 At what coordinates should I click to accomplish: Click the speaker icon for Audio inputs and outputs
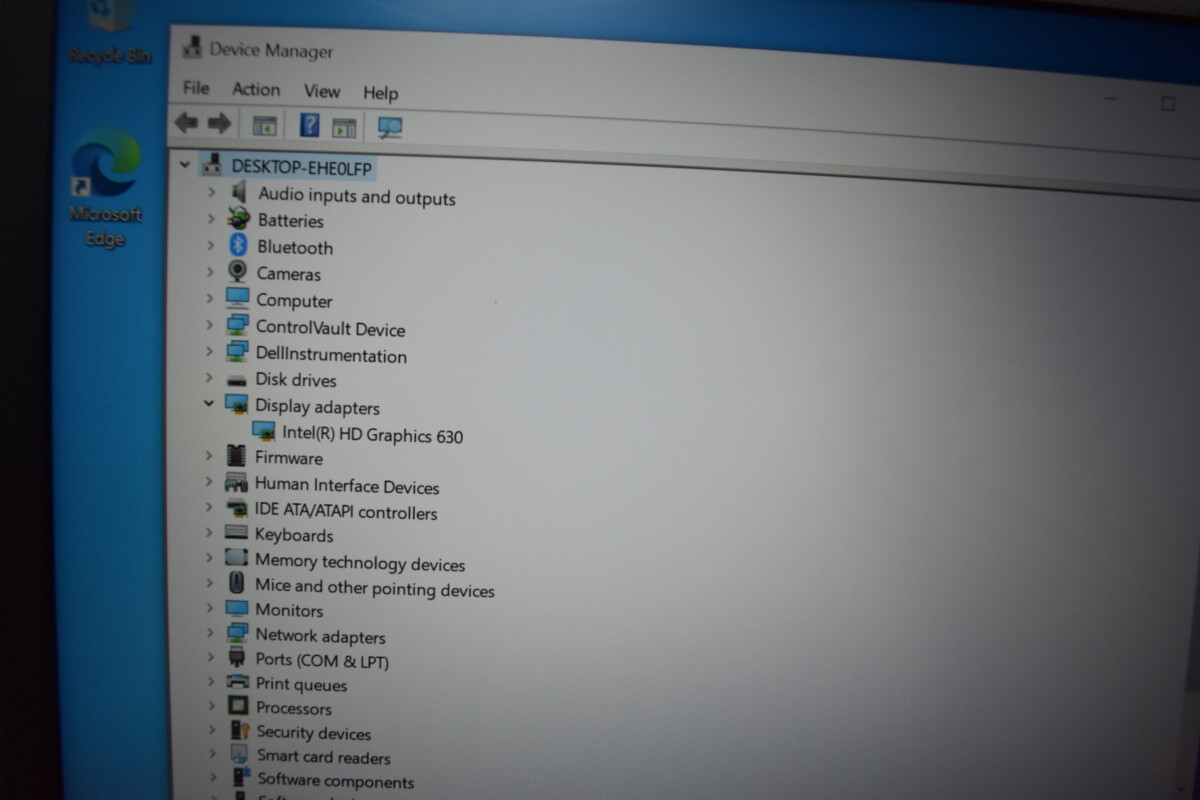pos(239,191)
